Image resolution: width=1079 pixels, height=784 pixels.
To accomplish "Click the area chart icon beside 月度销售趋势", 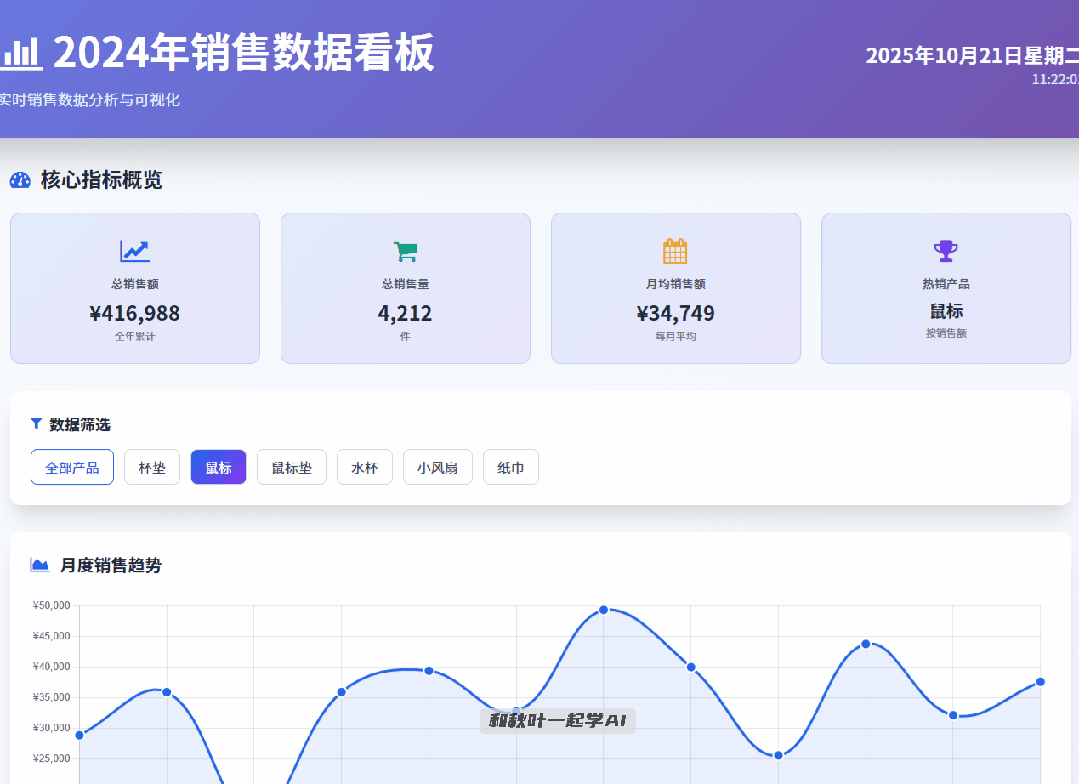I will point(40,565).
